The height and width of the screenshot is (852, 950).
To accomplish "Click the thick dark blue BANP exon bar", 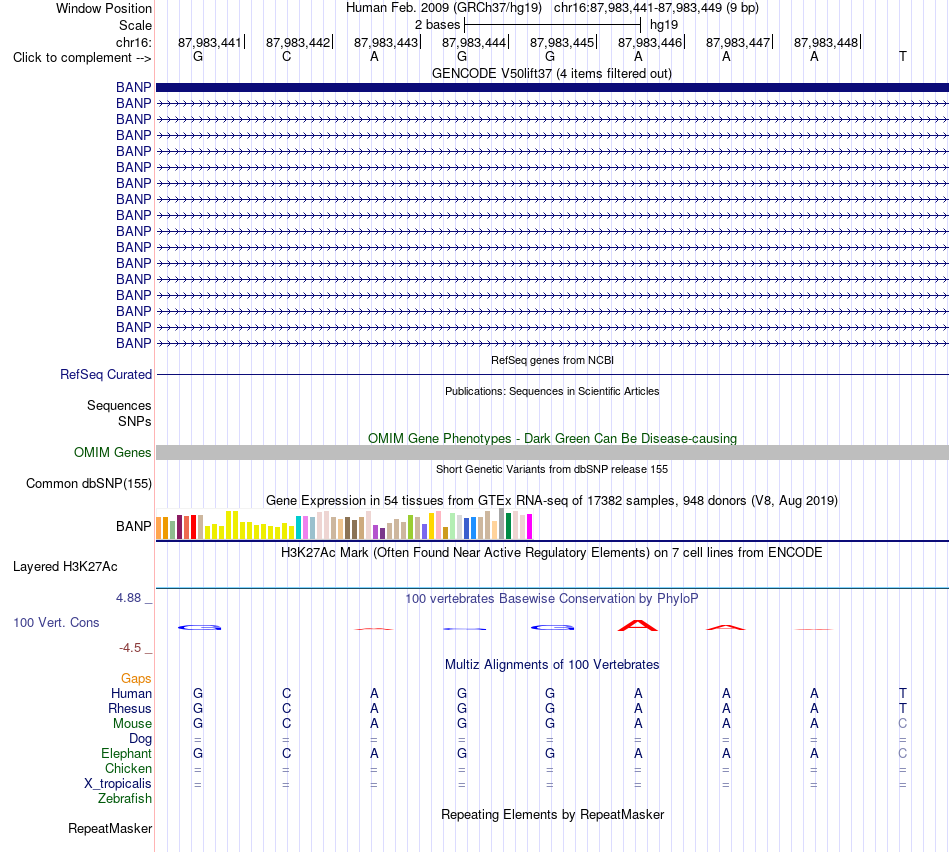I will pos(552,87).
